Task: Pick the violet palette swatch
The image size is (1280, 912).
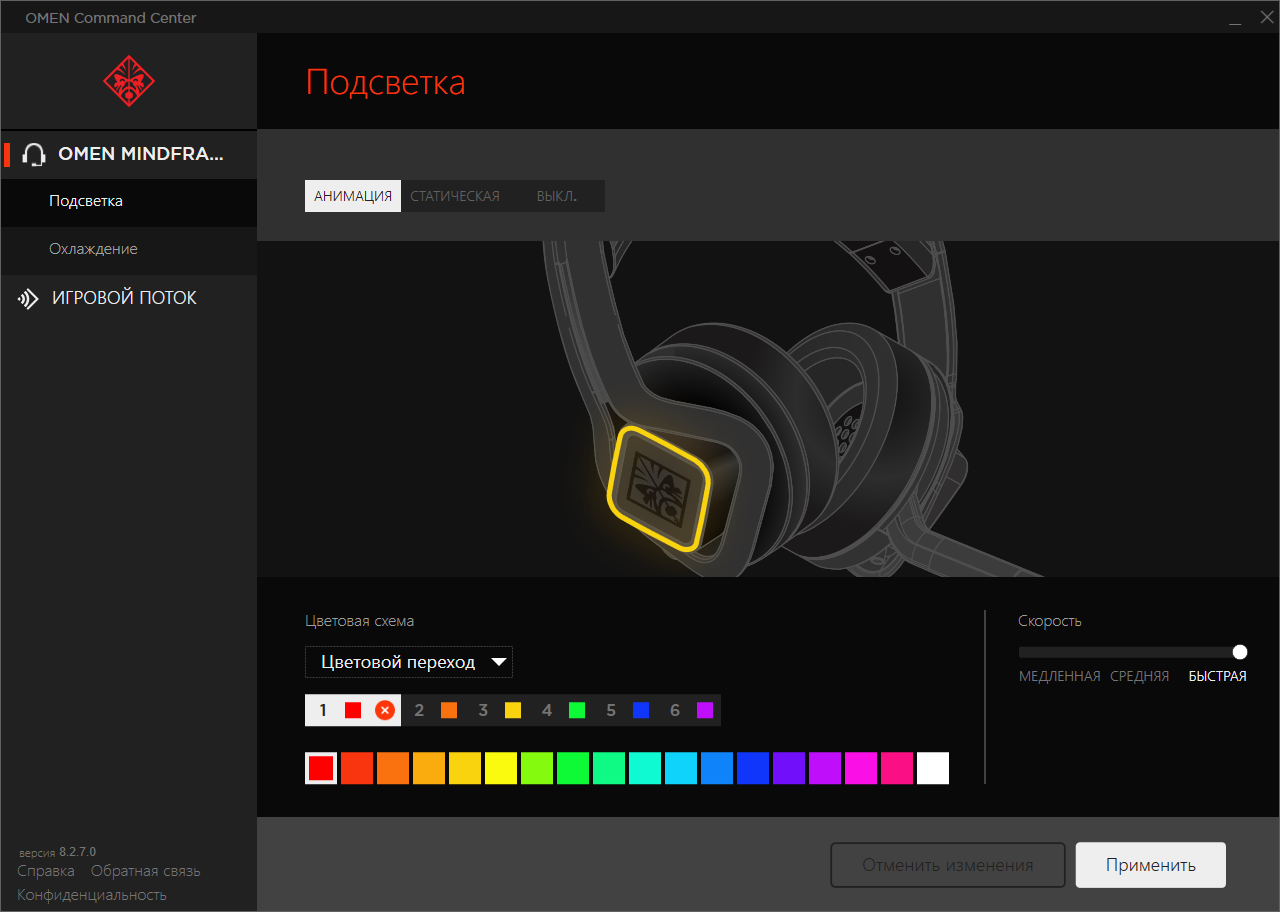Action: point(789,768)
